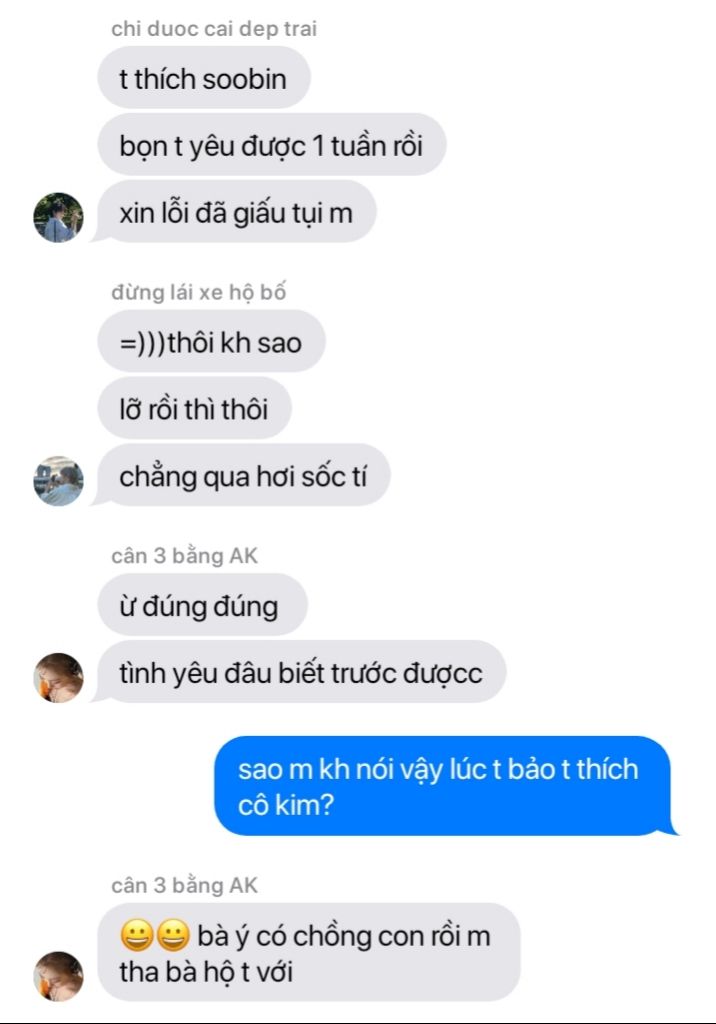Tap the 't thích soobin' message bubble
This screenshot has height=1024, width=716.
coord(204,78)
